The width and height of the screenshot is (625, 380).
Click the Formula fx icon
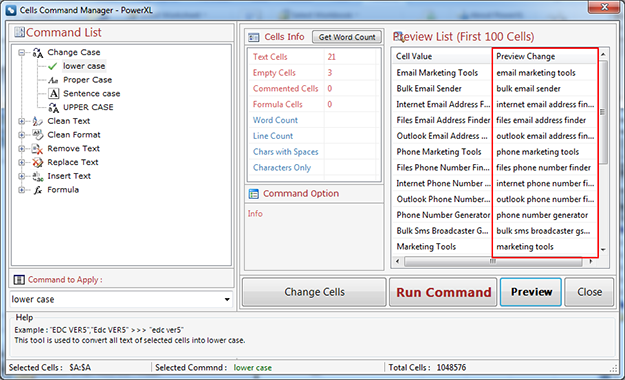pyautogui.click(x=37, y=190)
